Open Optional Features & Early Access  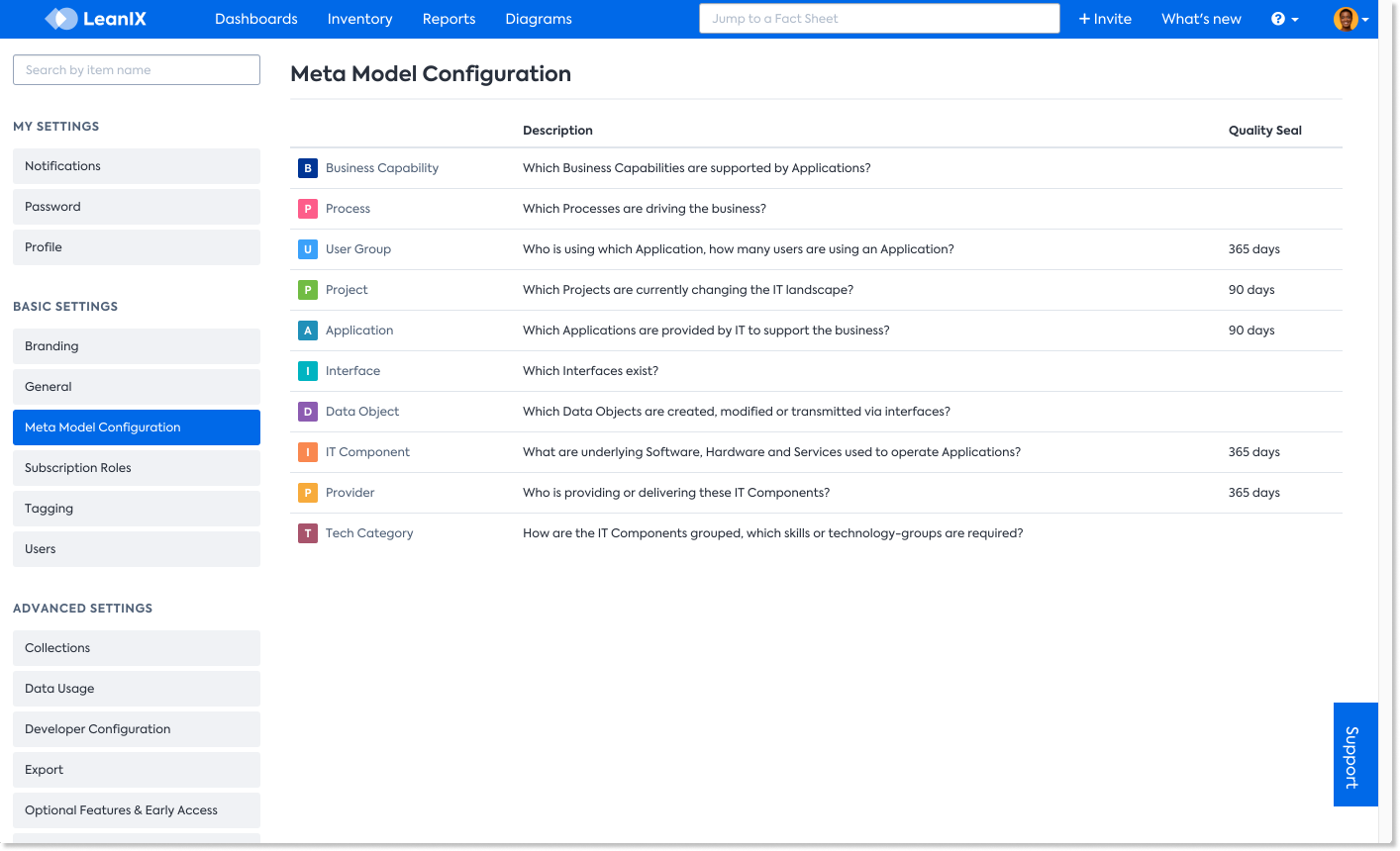click(x=137, y=810)
